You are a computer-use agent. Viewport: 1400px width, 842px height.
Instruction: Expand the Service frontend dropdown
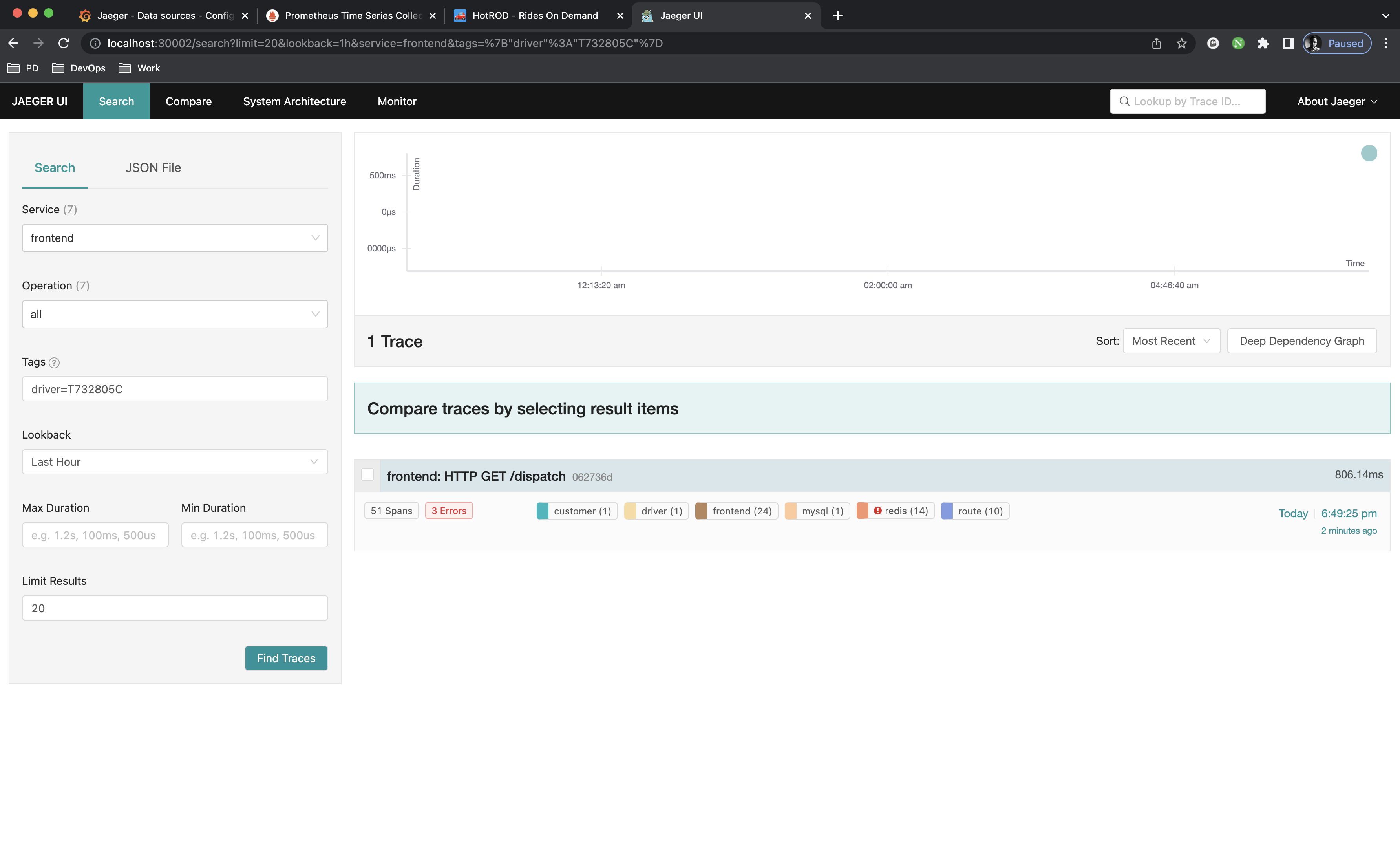(x=175, y=238)
